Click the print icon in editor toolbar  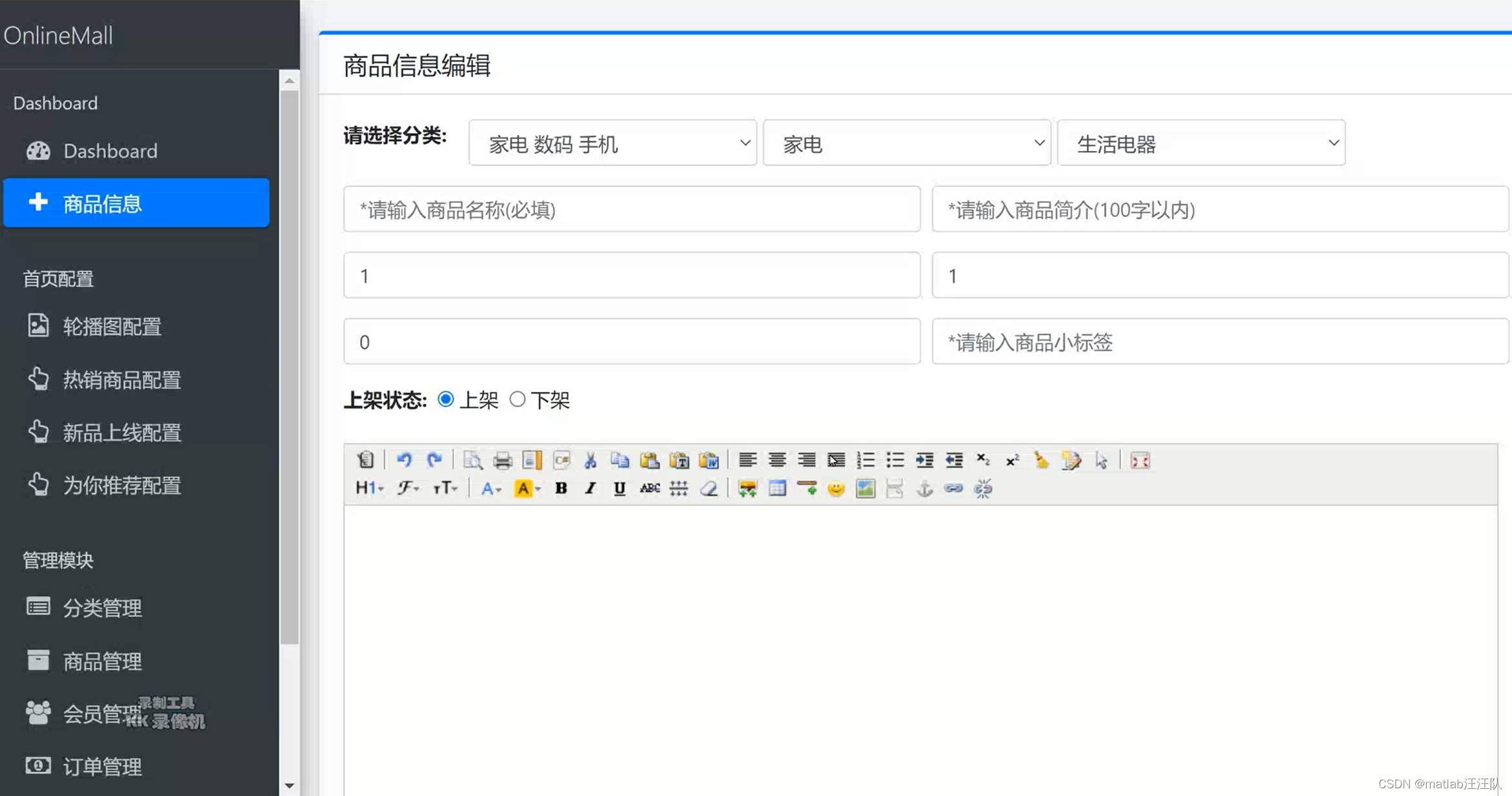click(502, 460)
